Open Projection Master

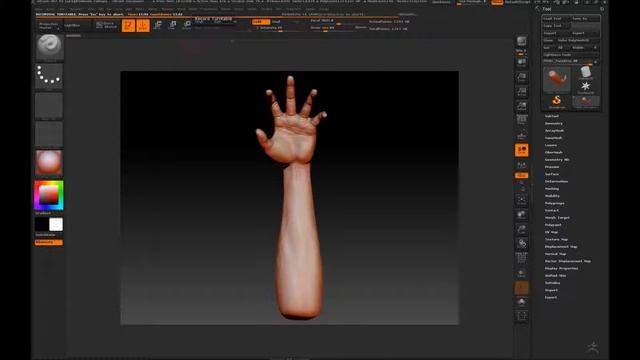click(x=49, y=26)
